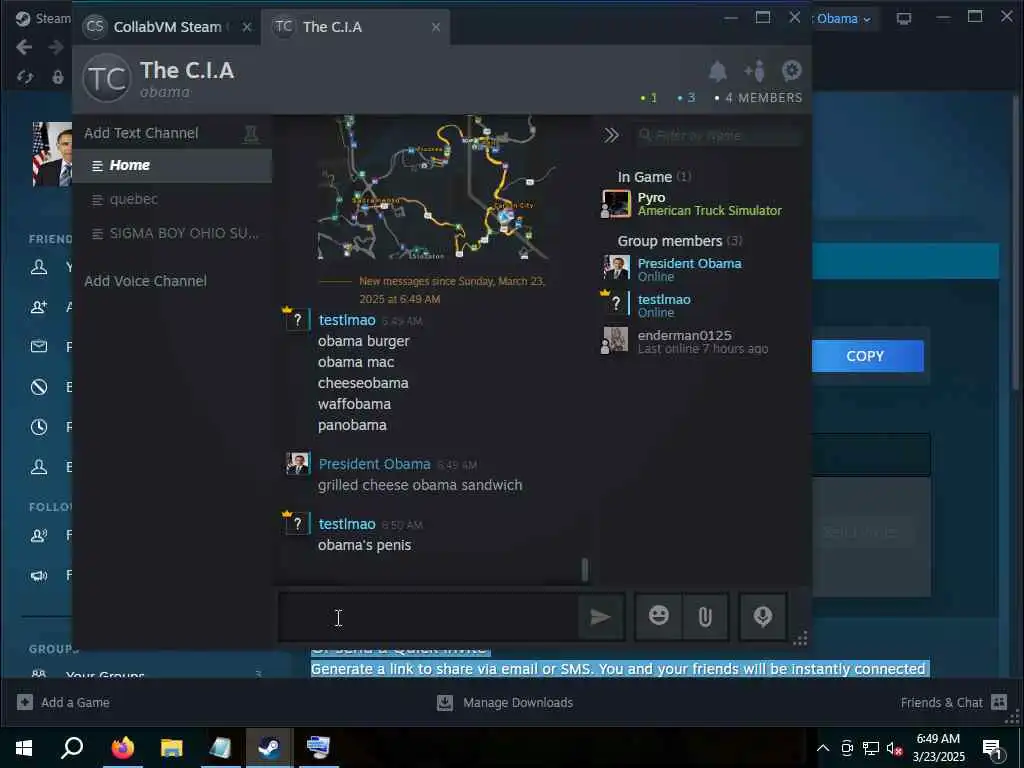Image resolution: width=1024 pixels, height=768 pixels.
Task: Switch to The C.I.A tab
Action: 355,27
